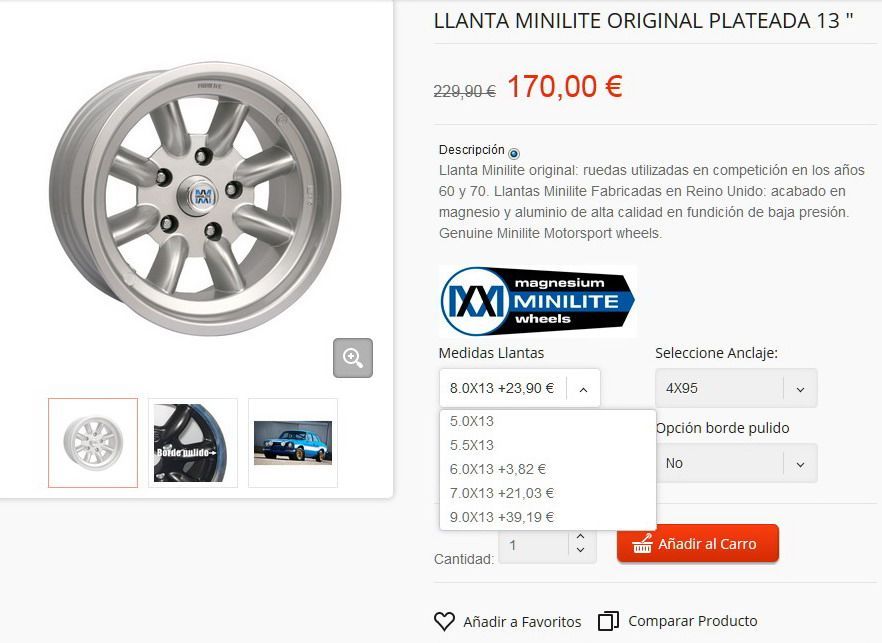
Task: Click the compare product squares icon
Action: [x=608, y=620]
